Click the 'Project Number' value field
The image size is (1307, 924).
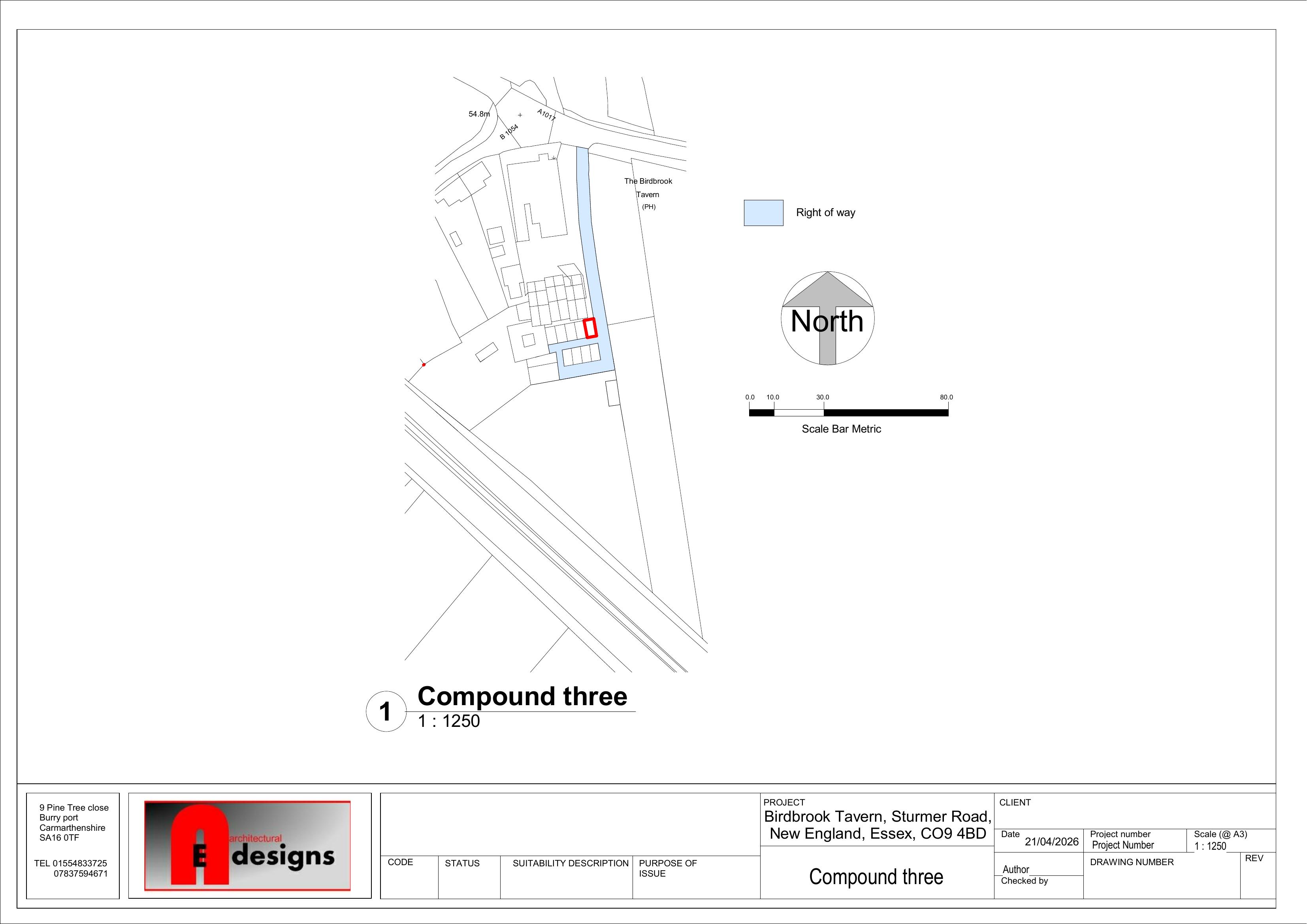coord(1122,845)
